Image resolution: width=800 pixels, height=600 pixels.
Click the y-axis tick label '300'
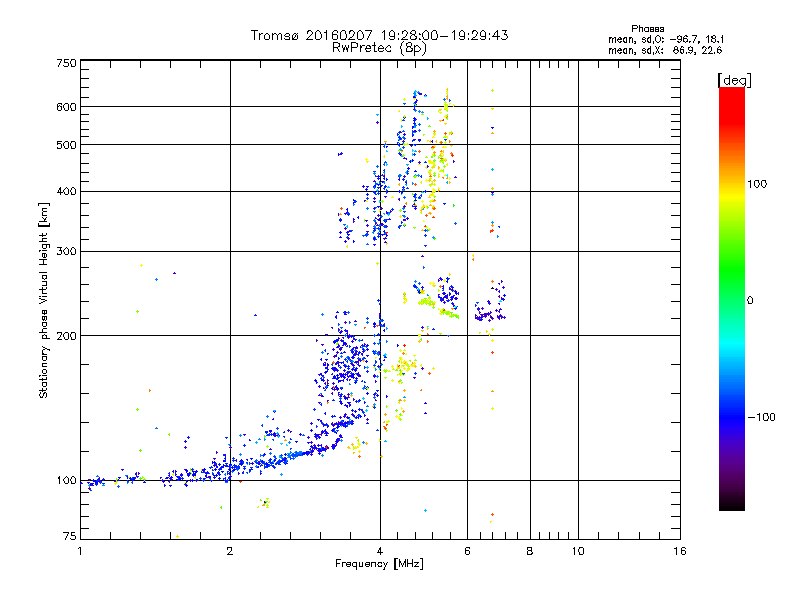pyautogui.click(x=66, y=252)
